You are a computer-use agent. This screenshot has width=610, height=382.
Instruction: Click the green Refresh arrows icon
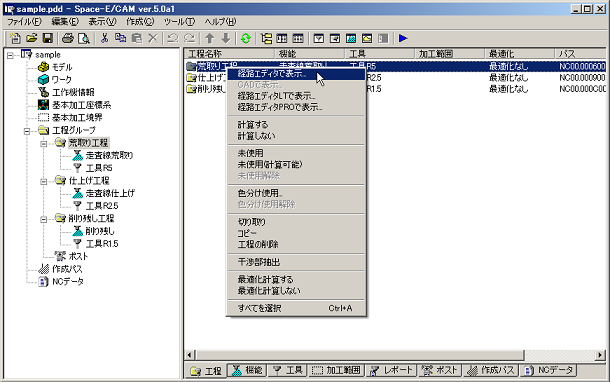(x=246, y=38)
